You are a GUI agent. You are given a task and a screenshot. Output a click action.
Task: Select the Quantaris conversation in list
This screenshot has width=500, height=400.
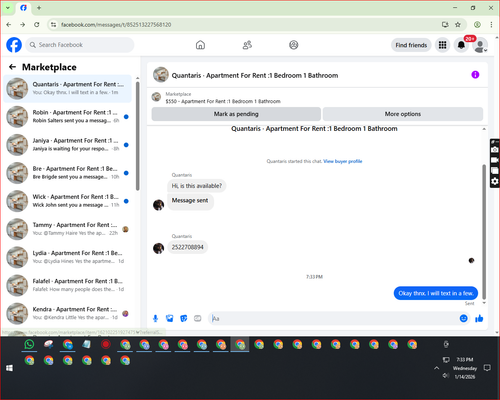pyautogui.click(x=68, y=89)
